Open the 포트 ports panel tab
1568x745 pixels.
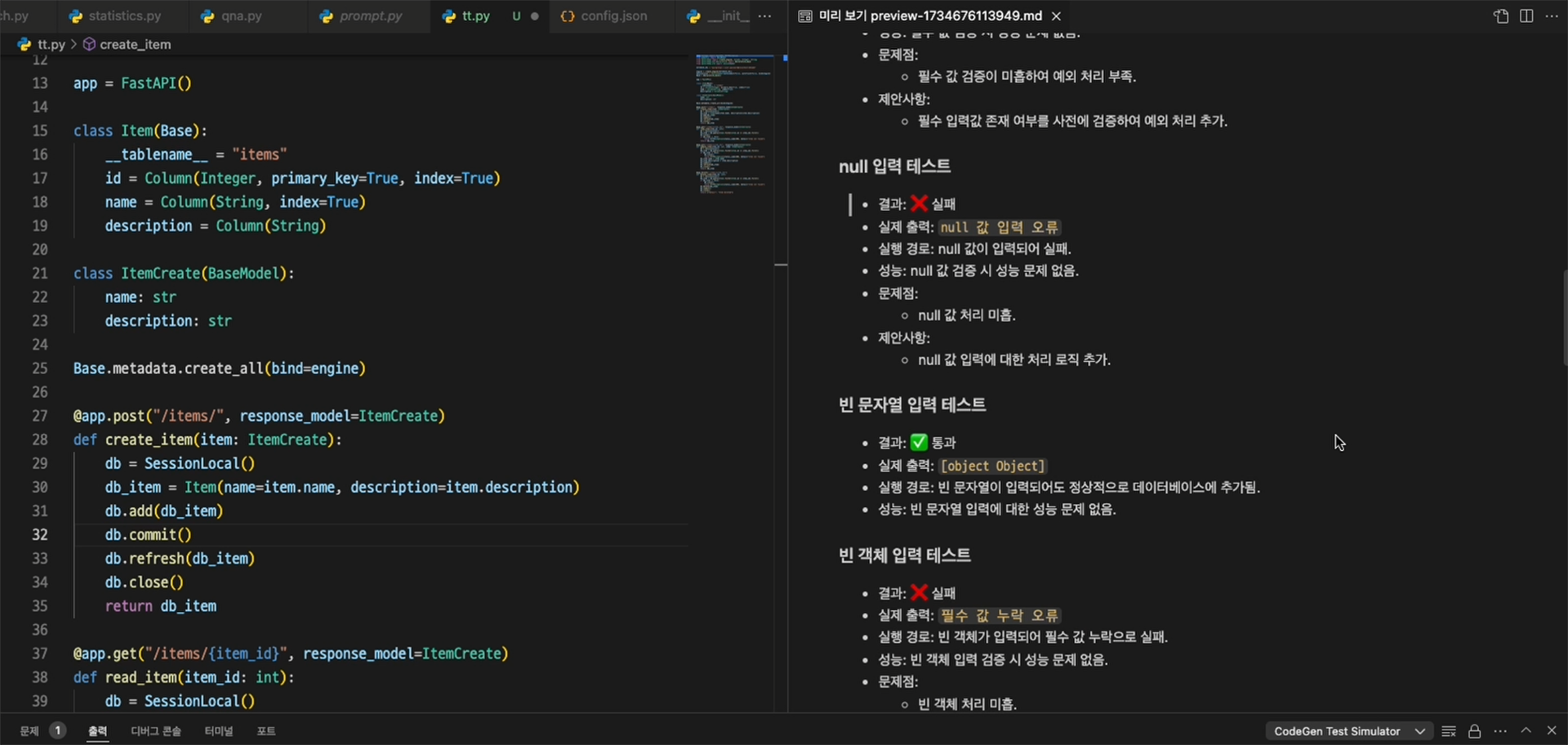pos(266,730)
